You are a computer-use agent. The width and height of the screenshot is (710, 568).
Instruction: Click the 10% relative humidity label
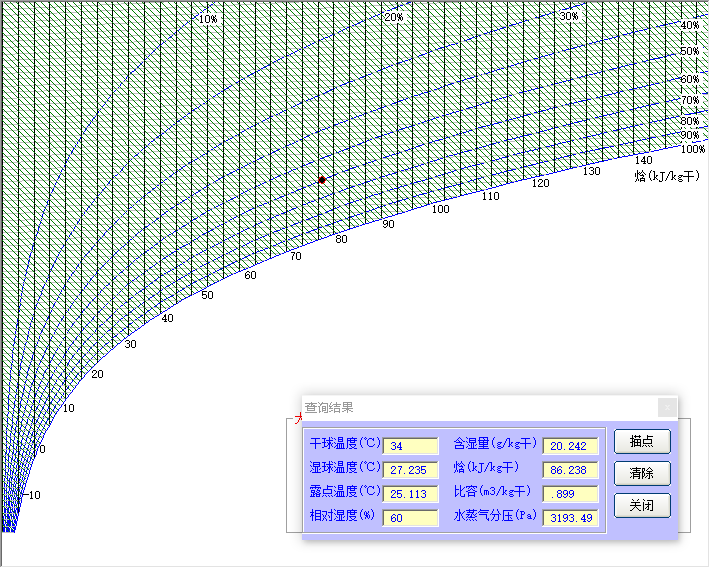(x=208, y=18)
